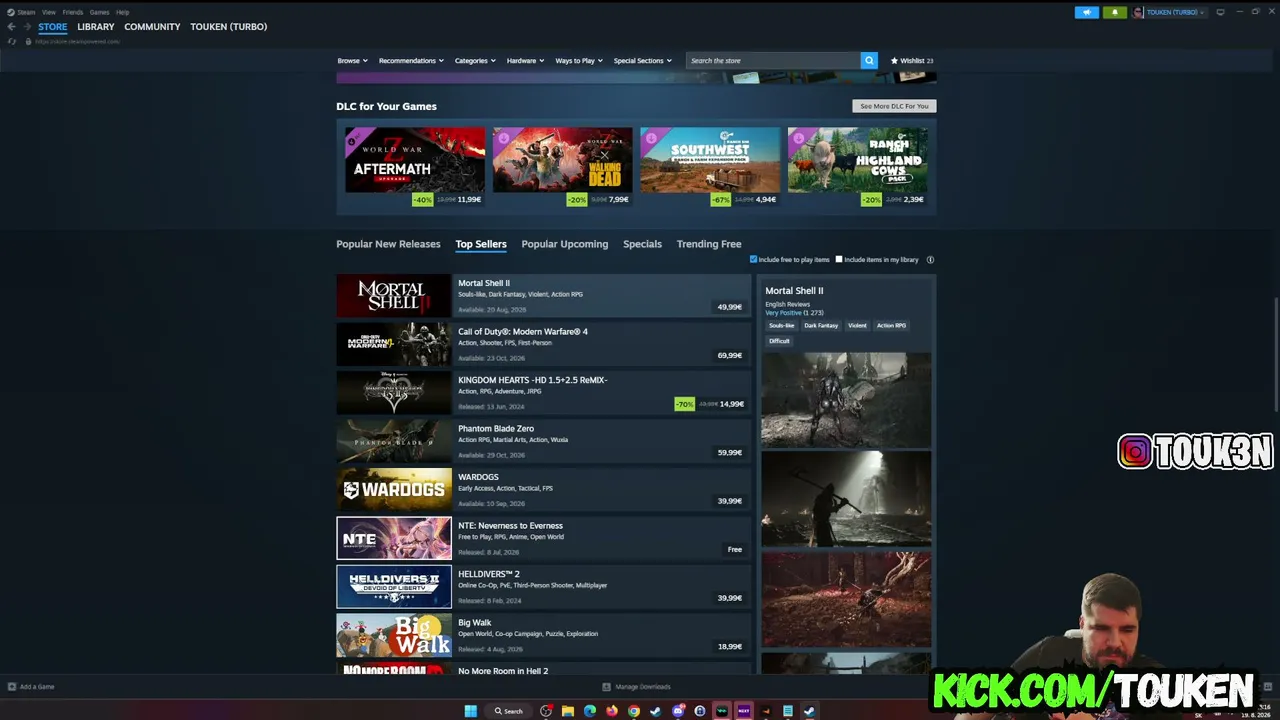The width and height of the screenshot is (1280, 720).
Task: Open Highland Cows Pack DLC card
Action: (x=858, y=167)
